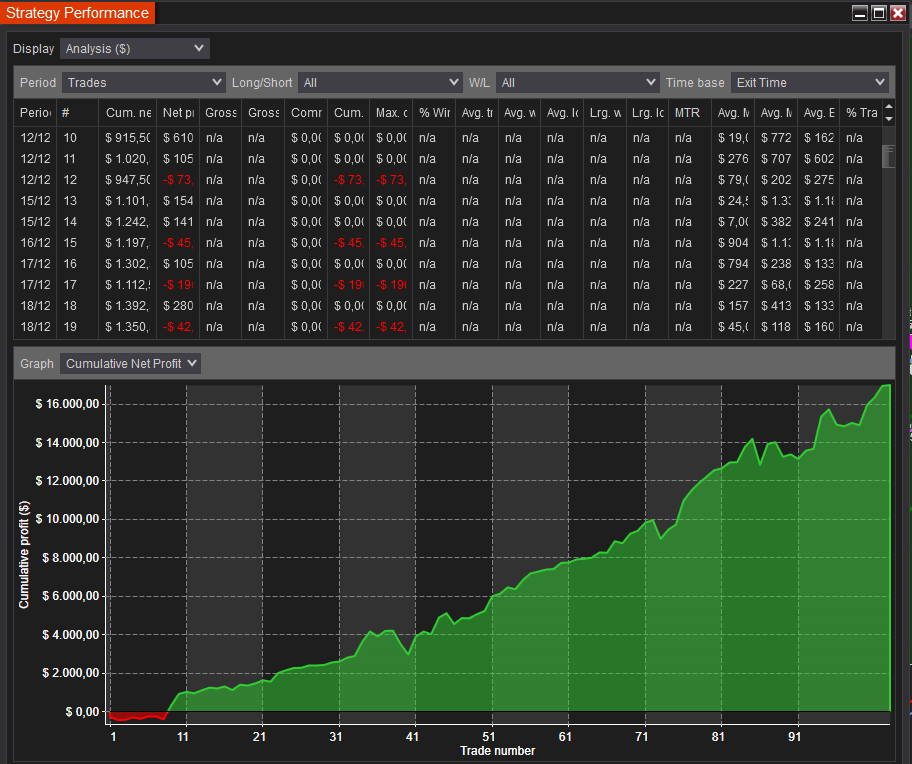The height and width of the screenshot is (764, 912).
Task: Close the Strategy Performance window
Action: 898,13
